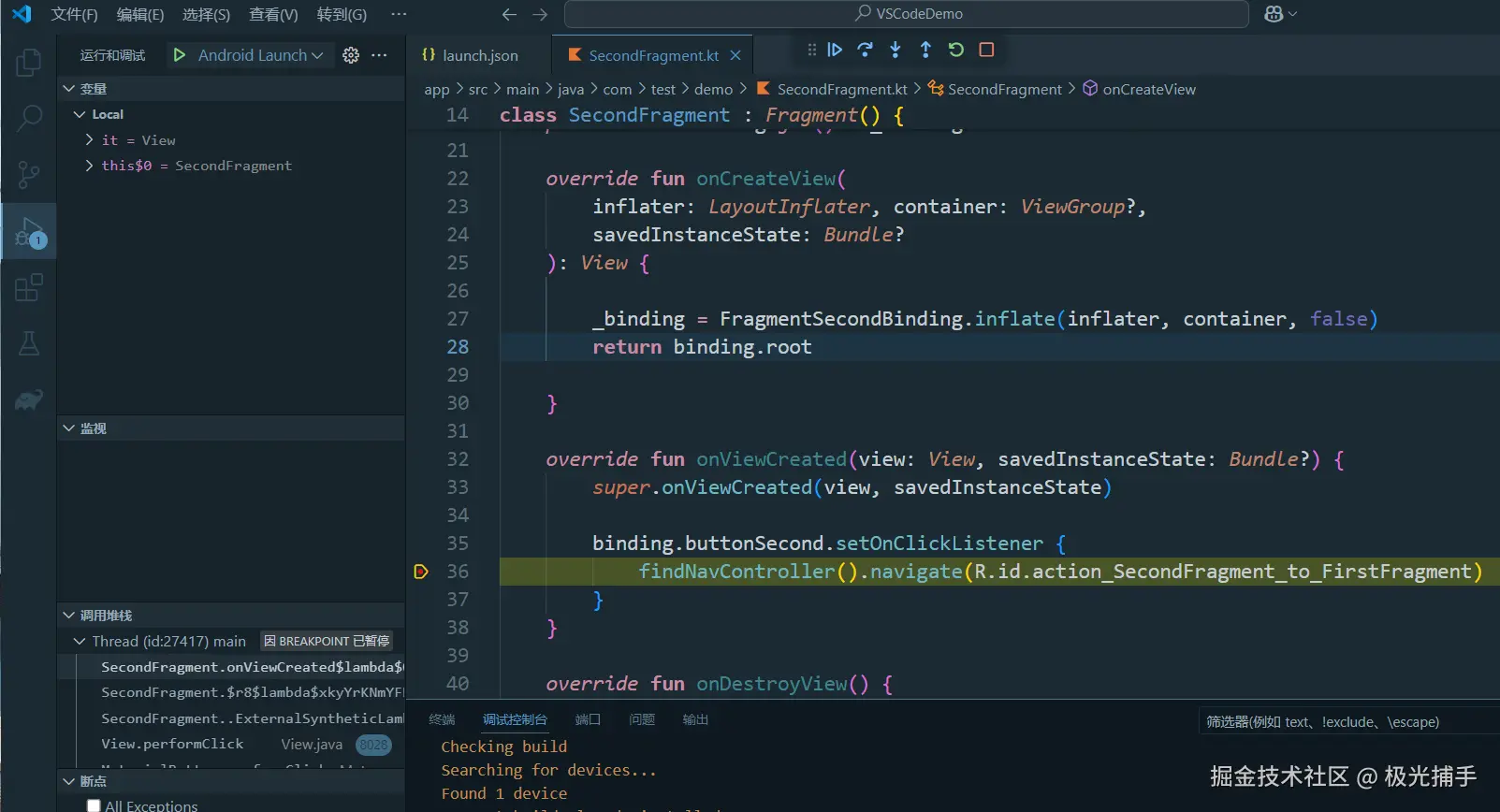The image size is (1500, 812).
Task: Toggle the breakpoint on line 36
Action: click(x=421, y=572)
